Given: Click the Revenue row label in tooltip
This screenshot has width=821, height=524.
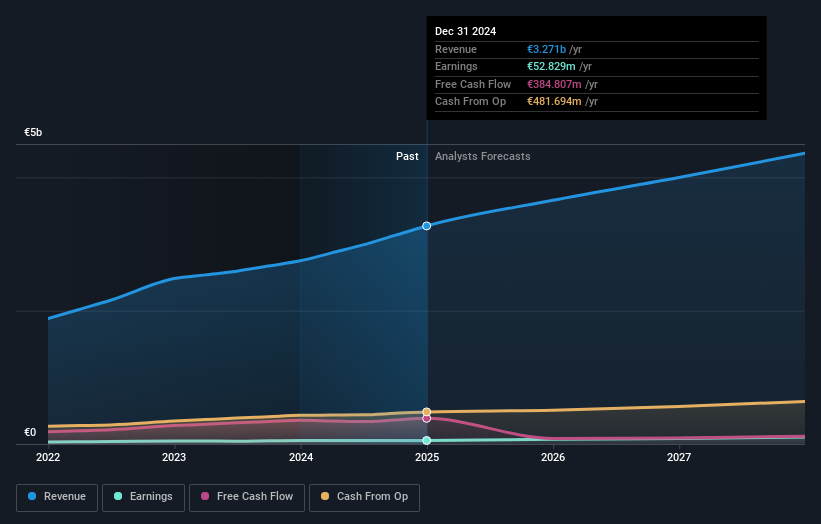Looking at the screenshot, I should click(x=456, y=49).
